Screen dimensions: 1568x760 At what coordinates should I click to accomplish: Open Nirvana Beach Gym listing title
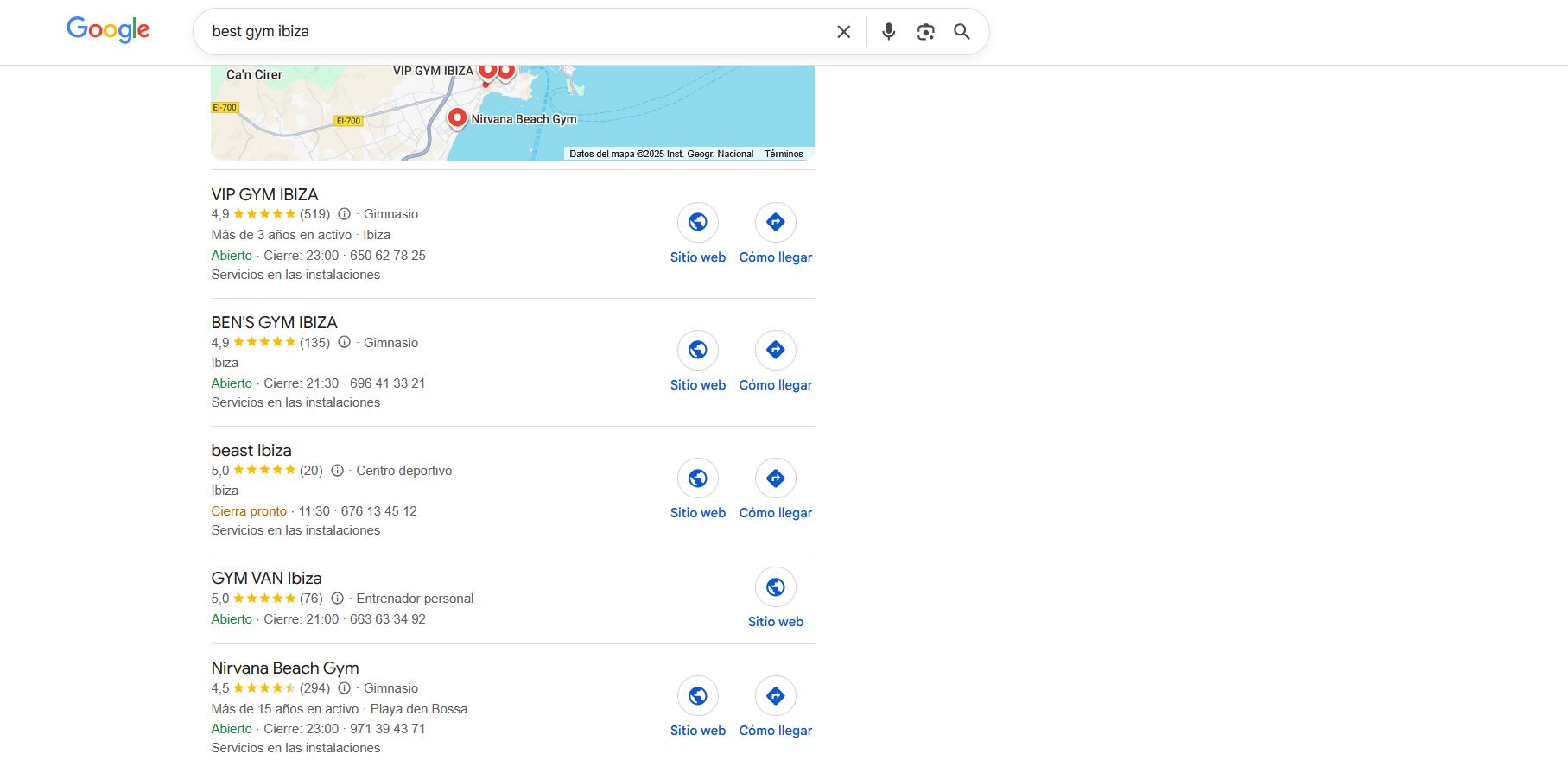[x=285, y=668]
